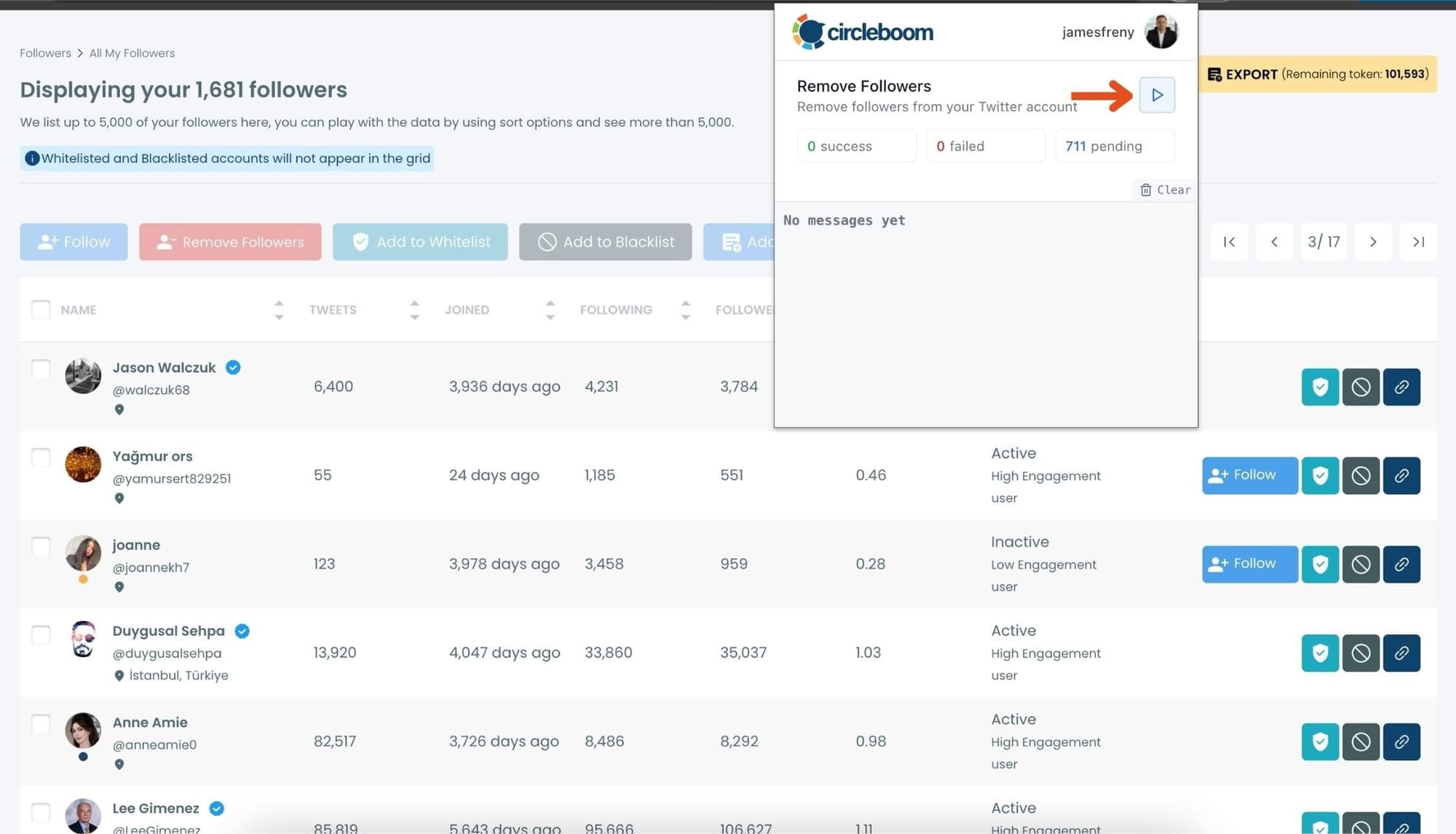The width and height of the screenshot is (1456, 834).
Task: Click the Export button
Action: (1317, 74)
